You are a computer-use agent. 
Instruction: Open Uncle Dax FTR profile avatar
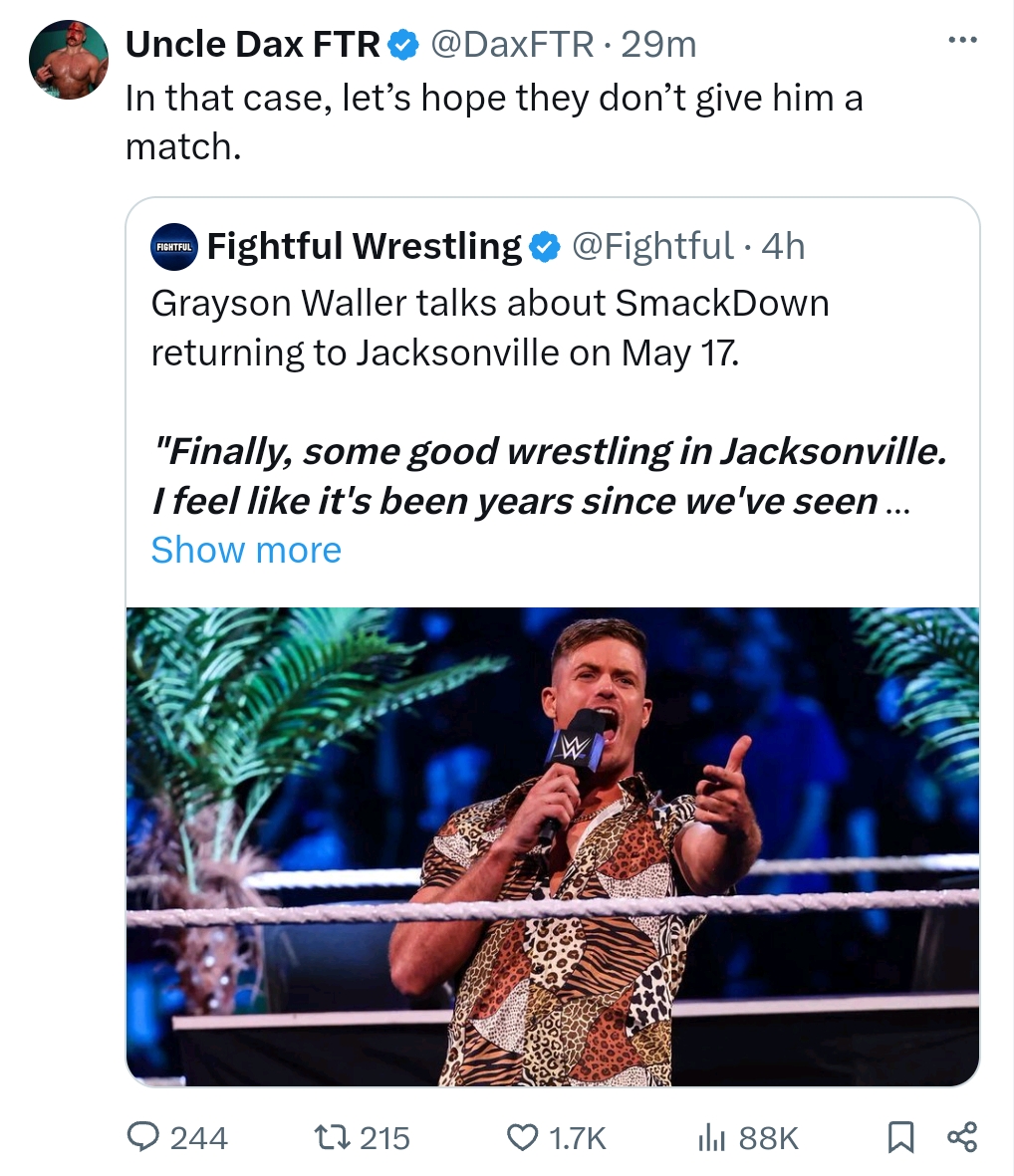pos(69,60)
